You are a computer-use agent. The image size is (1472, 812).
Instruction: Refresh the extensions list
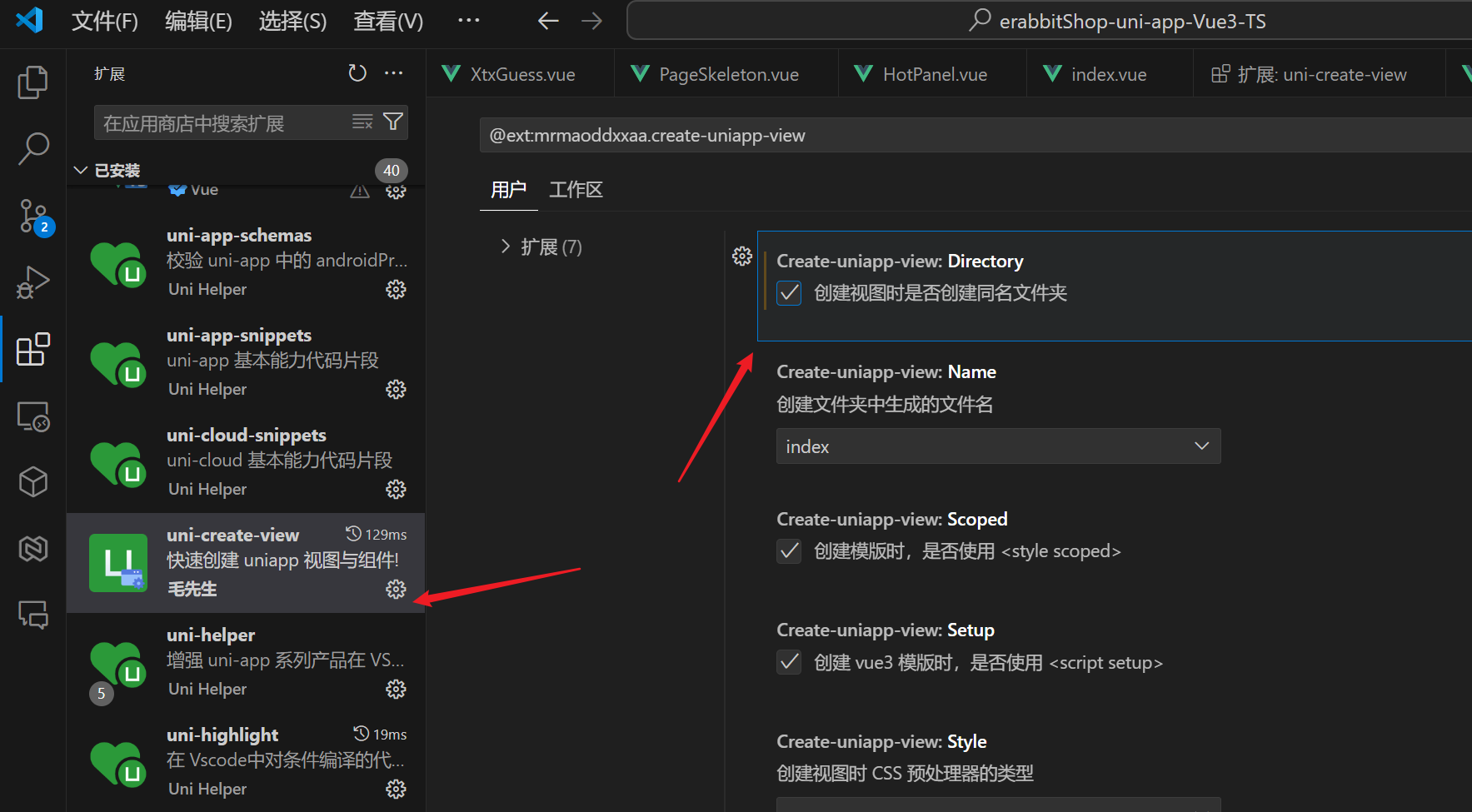(x=357, y=73)
